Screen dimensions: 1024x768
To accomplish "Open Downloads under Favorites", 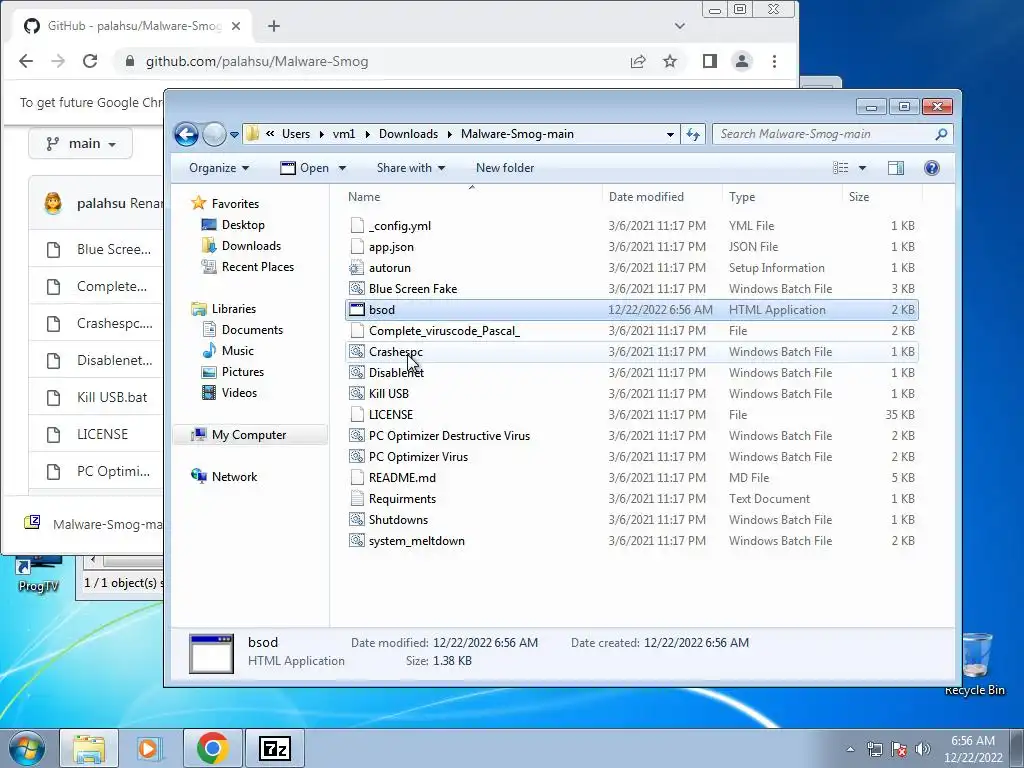I will (251, 246).
